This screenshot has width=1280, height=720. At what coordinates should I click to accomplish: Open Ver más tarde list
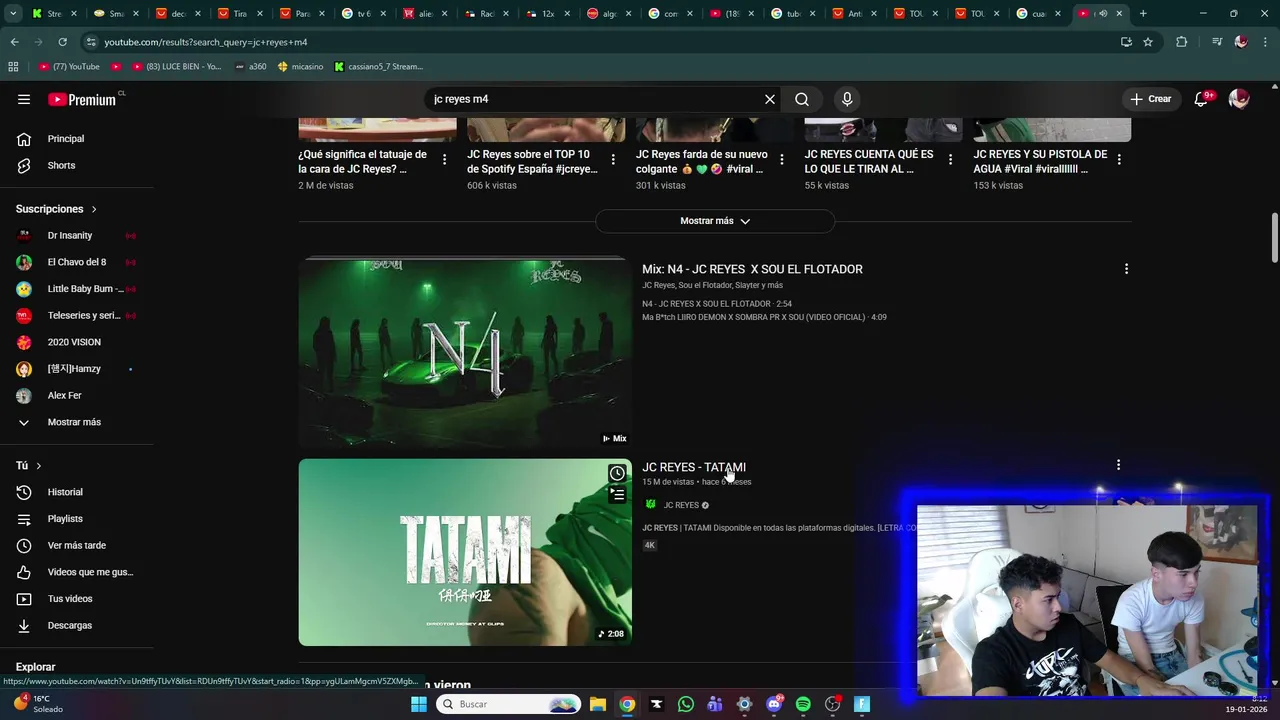pos(76,545)
